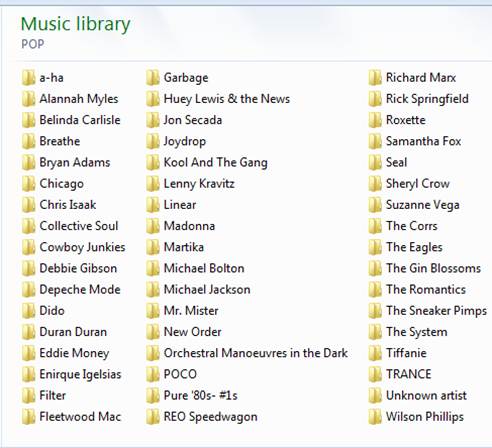Select the Fleetwood Mac folder name

tap(80, 417)
